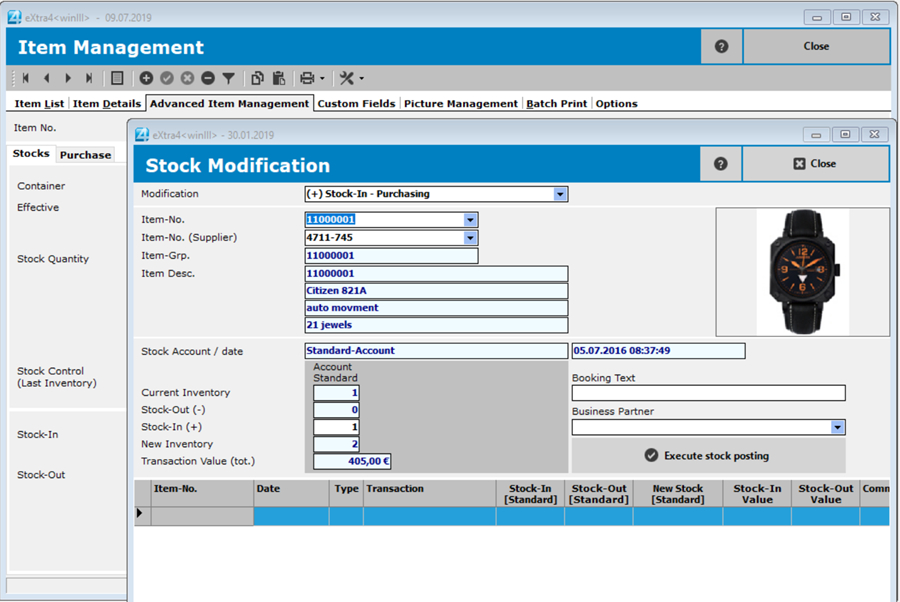Click the printer icon
Viewport: 900px width, 602px height.
[307, 78]
